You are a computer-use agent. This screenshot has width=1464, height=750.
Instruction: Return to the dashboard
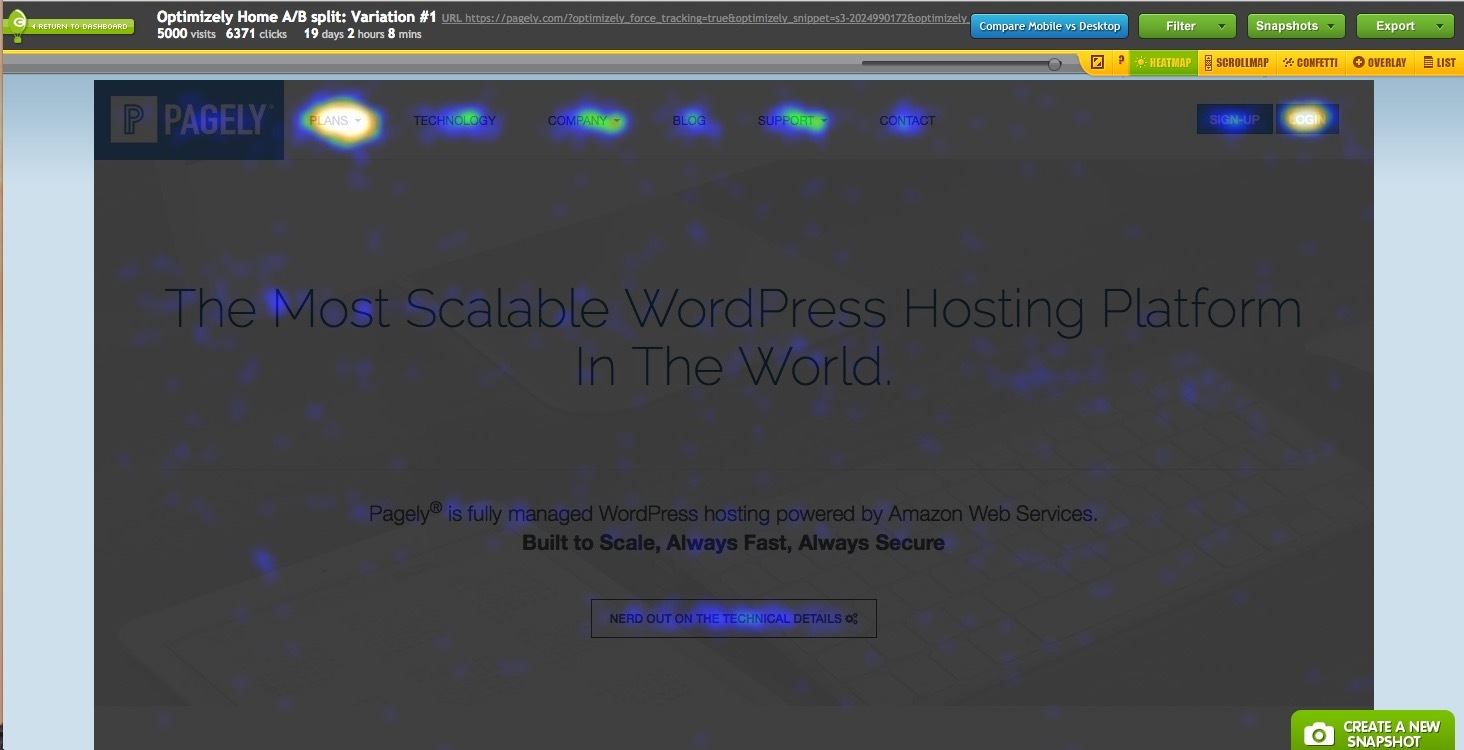tap(80, 26)
